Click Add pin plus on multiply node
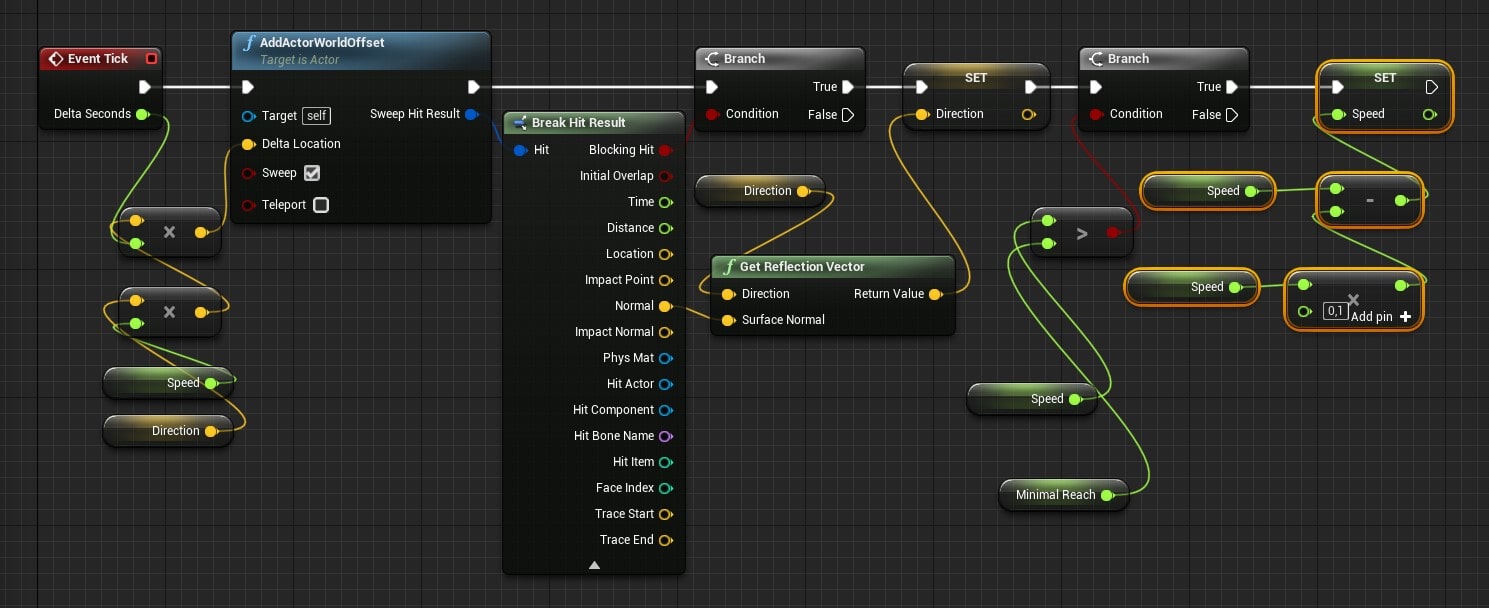Image resolution: width=1489 pixels, height=608 pixels. click(1406, 316)
